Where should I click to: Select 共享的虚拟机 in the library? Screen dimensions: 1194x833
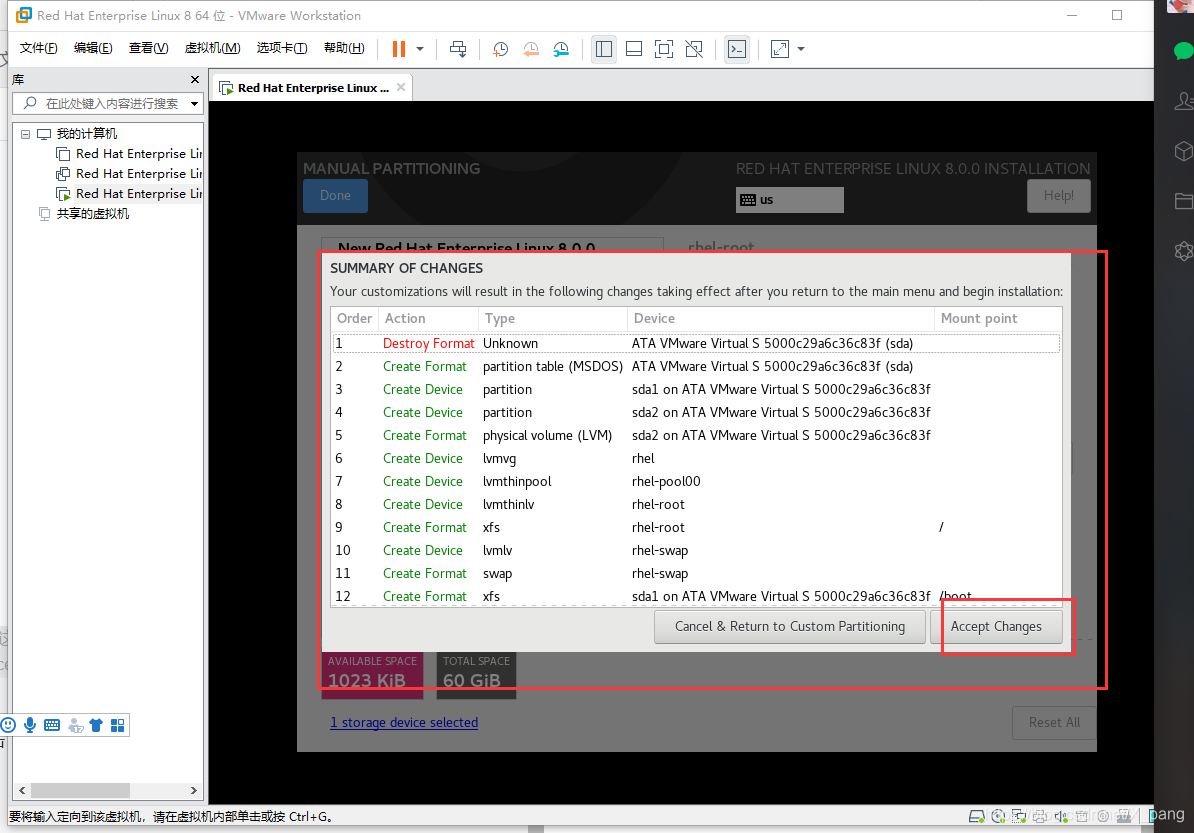92,214
